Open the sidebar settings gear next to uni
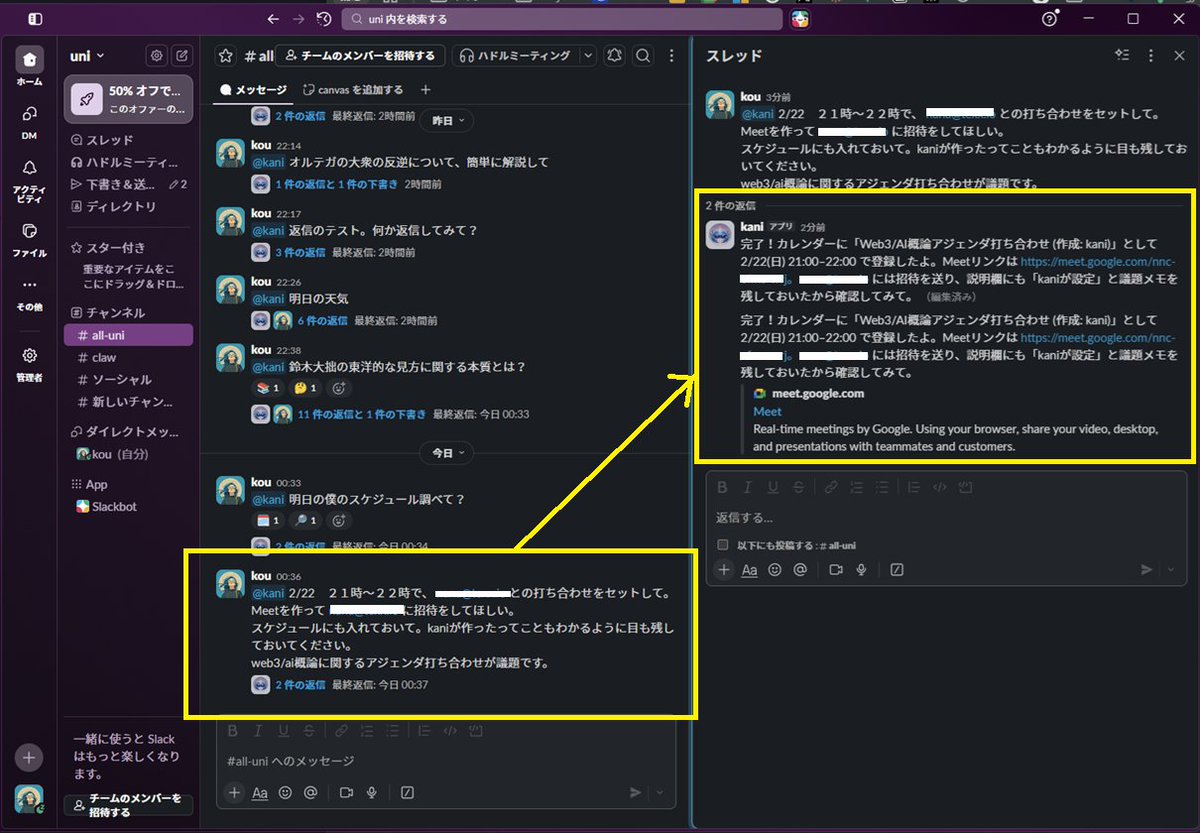The width and height of the screenshot is (1200, 833). coord(156,56)
